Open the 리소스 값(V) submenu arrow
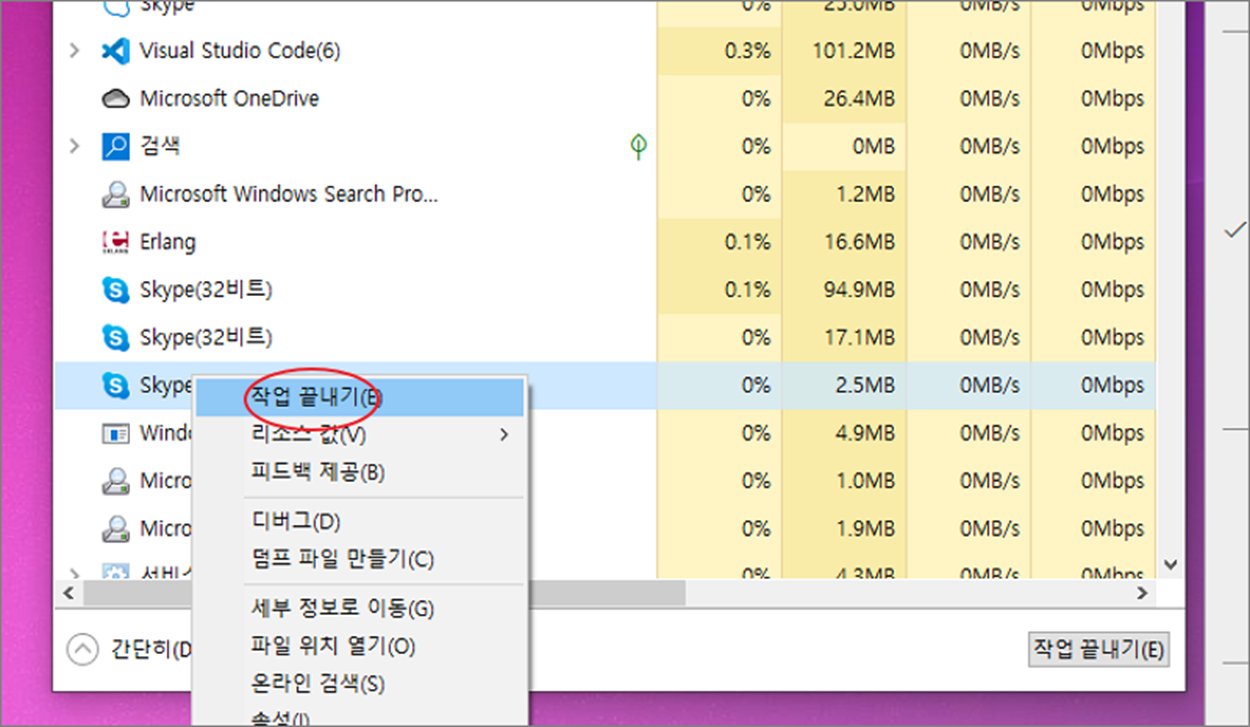The width and height of the screenshot is (1250, 727). pos(504,434)
